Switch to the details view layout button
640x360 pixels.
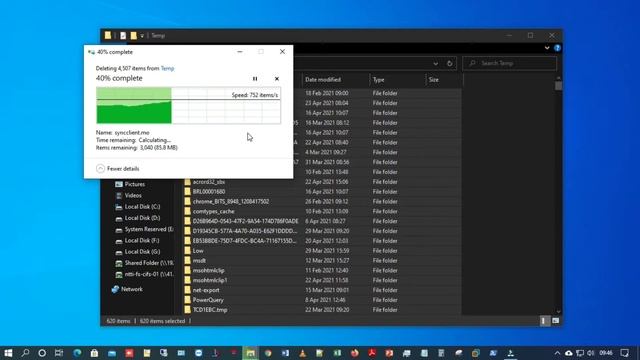[x=543, y=321]
